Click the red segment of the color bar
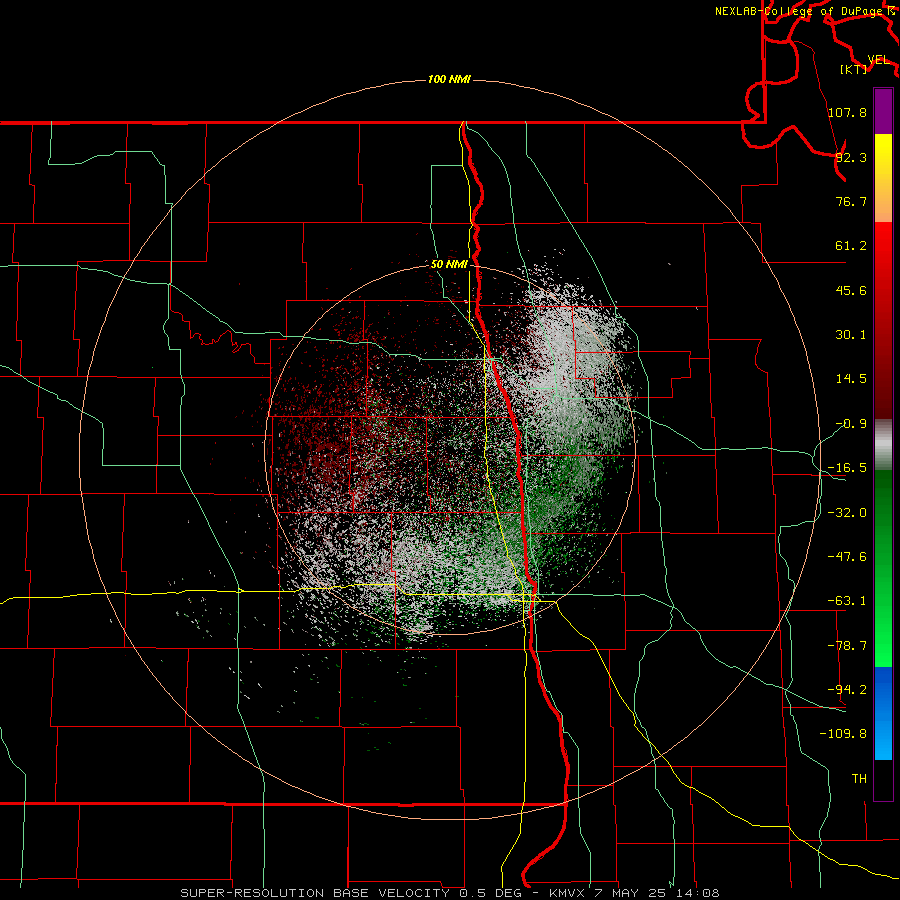900x900 pixels. (x=883, y=320)
